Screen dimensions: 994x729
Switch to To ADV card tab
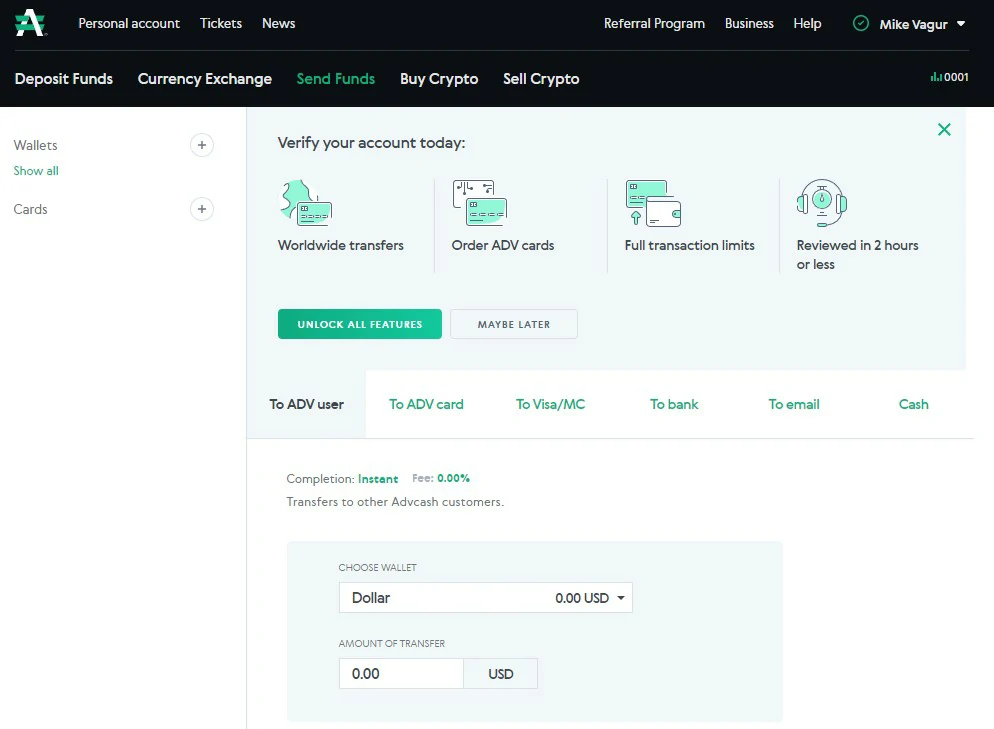tap(426, 404)
